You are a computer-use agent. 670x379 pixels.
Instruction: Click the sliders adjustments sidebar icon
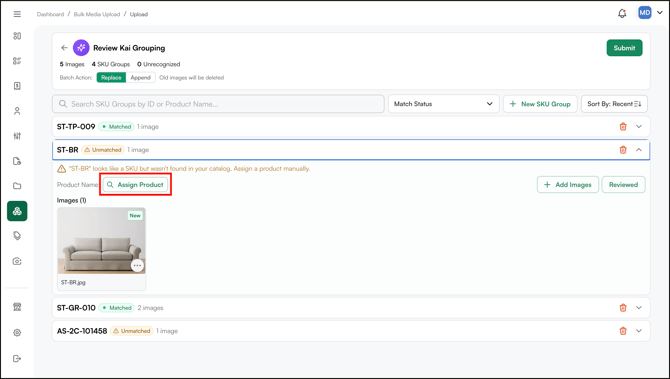17,136
